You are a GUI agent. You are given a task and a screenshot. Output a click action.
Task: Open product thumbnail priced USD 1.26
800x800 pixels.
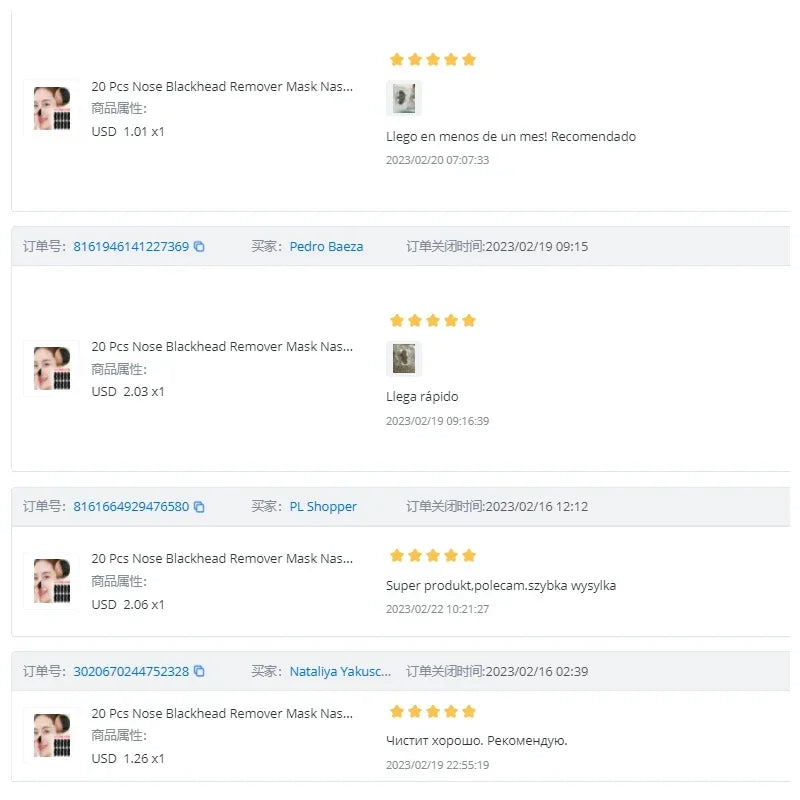pyautogui.click(x=51, y=736)
